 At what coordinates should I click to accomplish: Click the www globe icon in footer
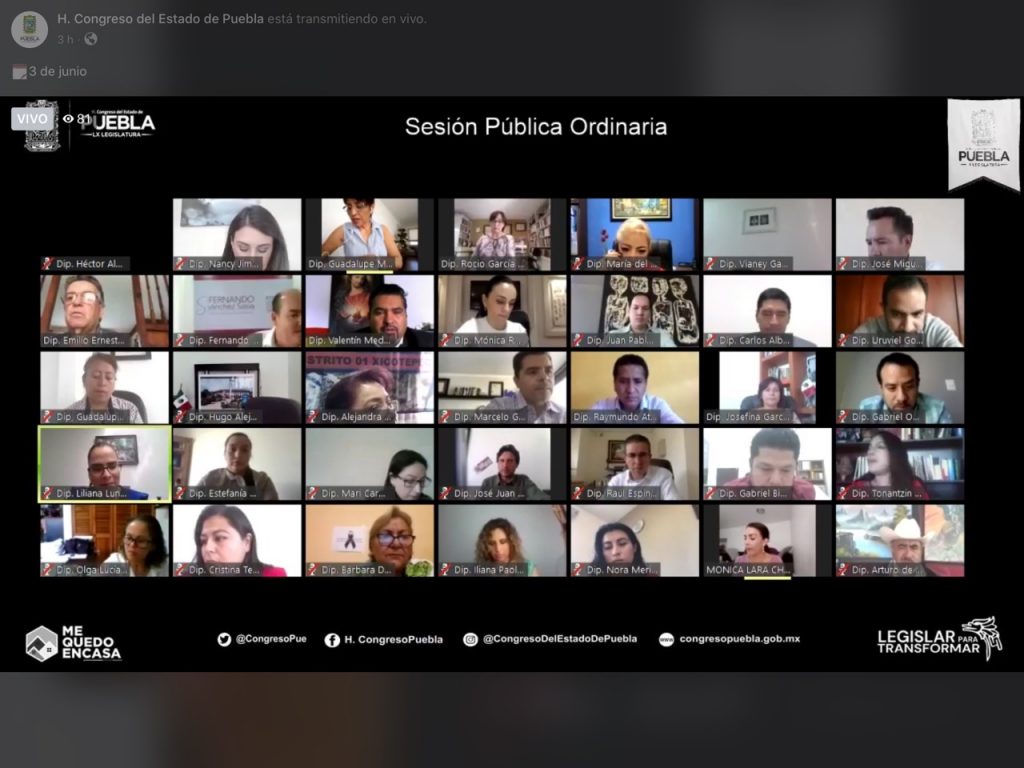(666, 640)
